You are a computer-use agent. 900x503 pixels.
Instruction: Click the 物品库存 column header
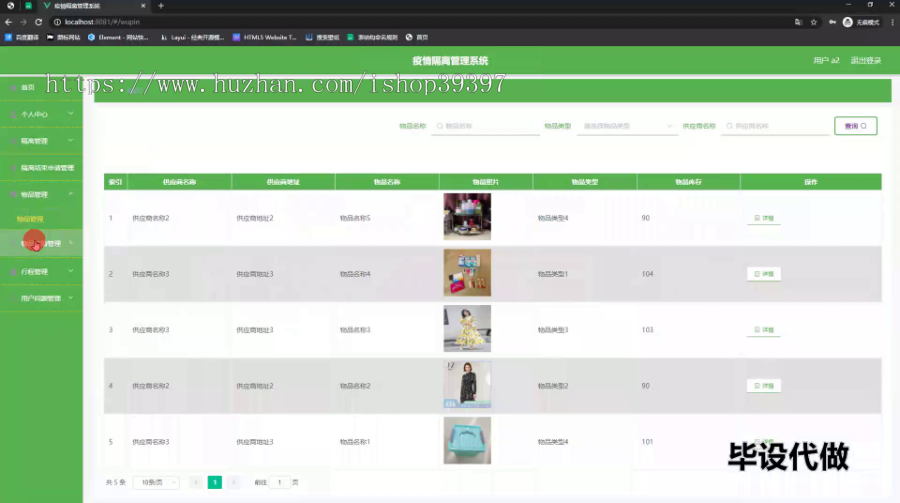688,182
